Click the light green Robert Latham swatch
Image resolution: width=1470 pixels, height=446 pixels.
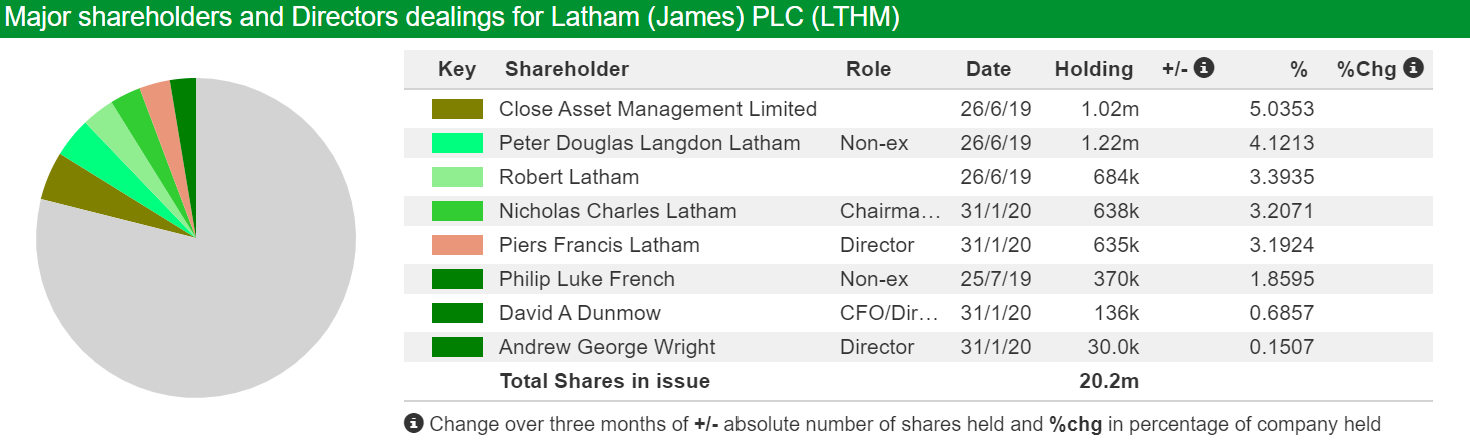pyautogui.click(x=457, y=177)
